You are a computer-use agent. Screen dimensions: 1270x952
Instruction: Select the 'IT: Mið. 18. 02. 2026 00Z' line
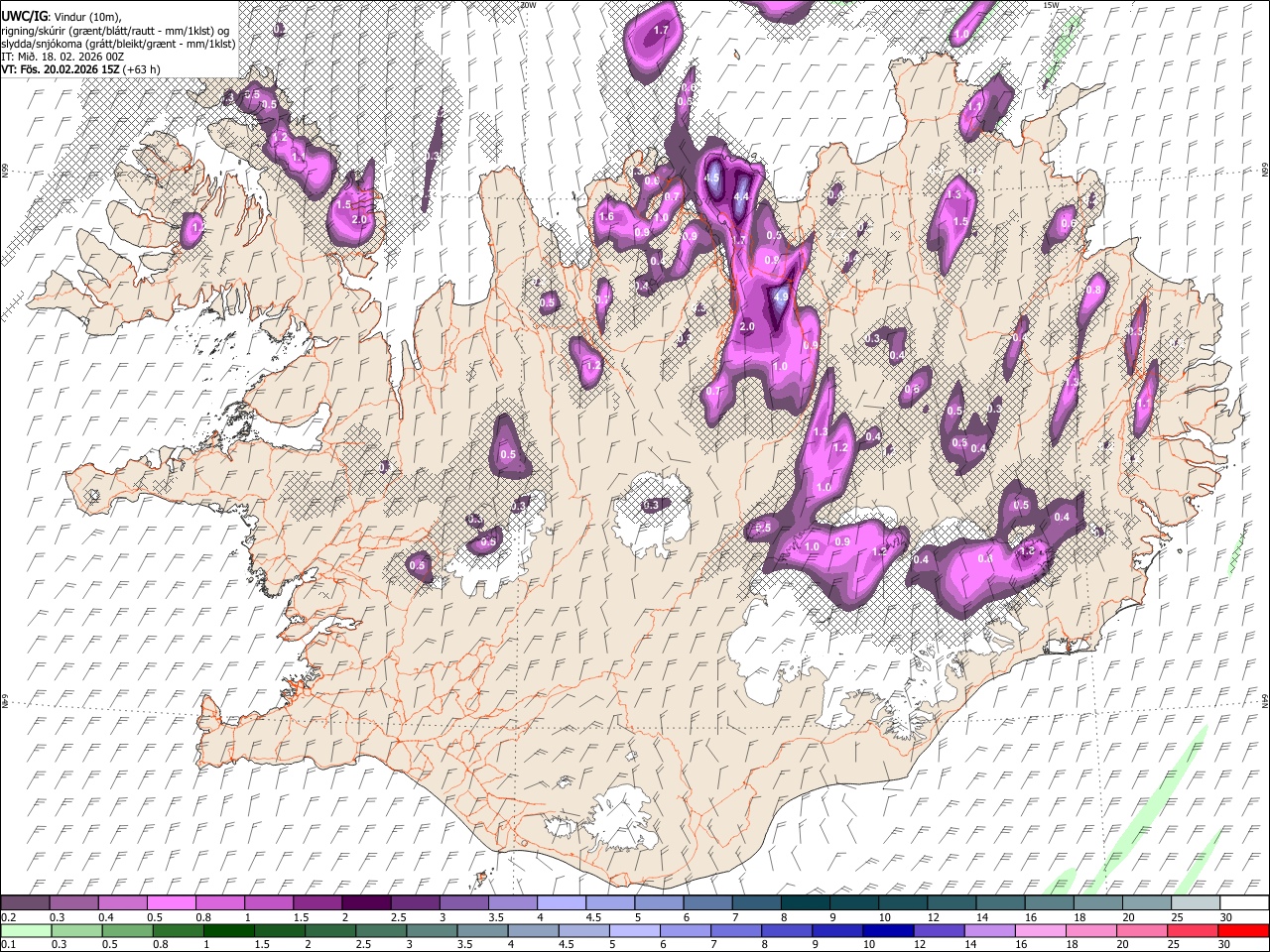[63, 56]
